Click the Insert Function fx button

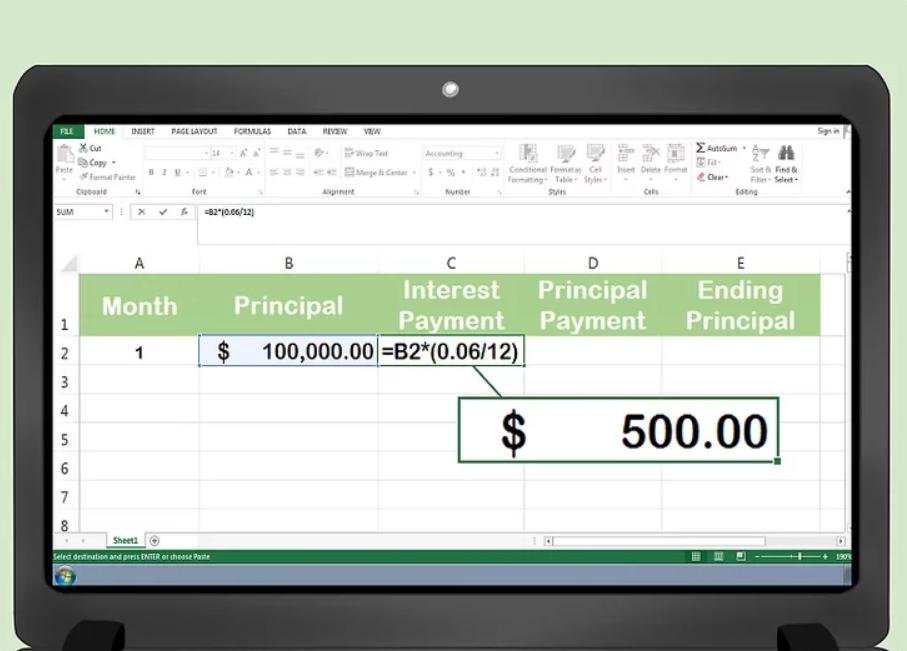tap(184, 212)
